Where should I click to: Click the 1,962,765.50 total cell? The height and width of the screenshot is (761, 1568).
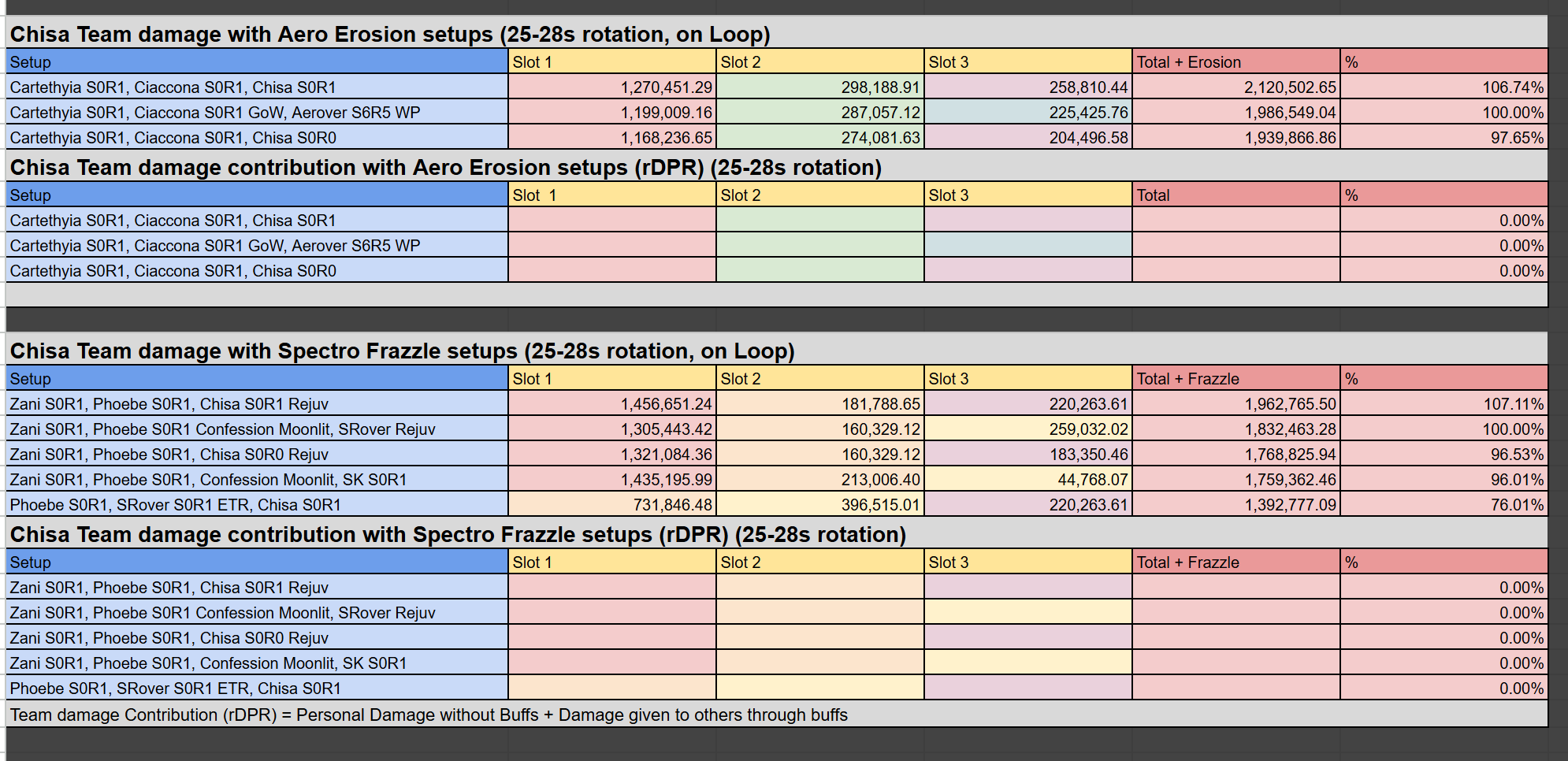click(1236, 403)
